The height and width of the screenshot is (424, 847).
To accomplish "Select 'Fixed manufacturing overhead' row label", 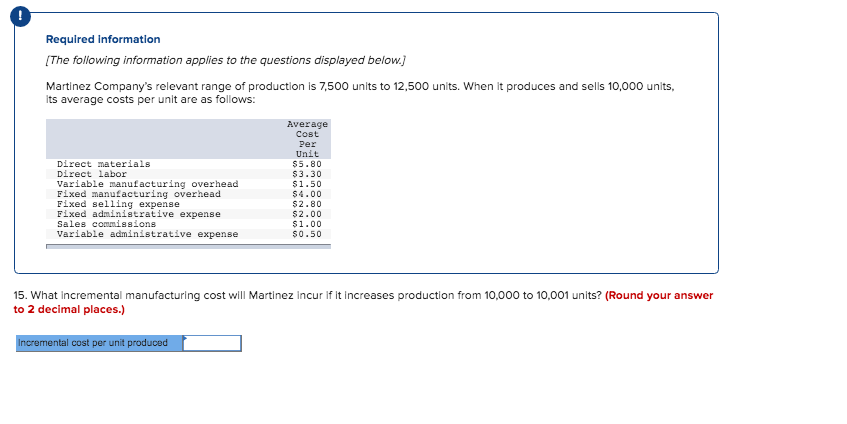I will tap(139, 194).
